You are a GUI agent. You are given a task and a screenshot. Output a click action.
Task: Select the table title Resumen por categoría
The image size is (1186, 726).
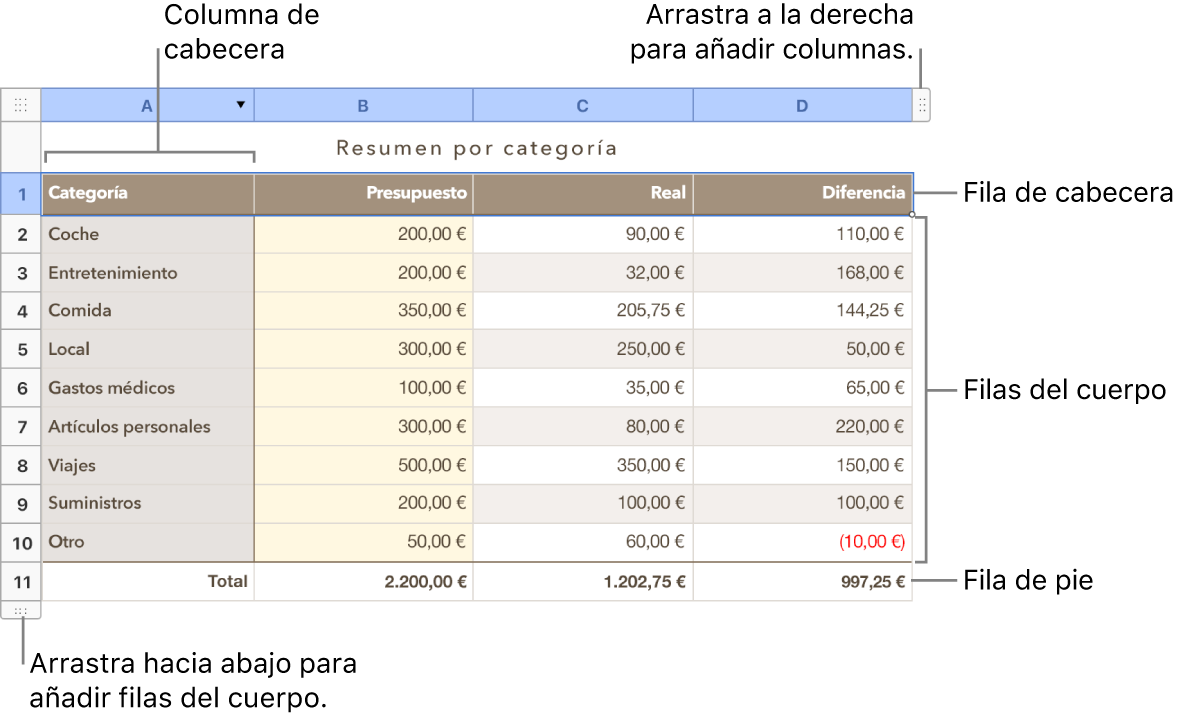pyautogui.click(x=477, y=147)
